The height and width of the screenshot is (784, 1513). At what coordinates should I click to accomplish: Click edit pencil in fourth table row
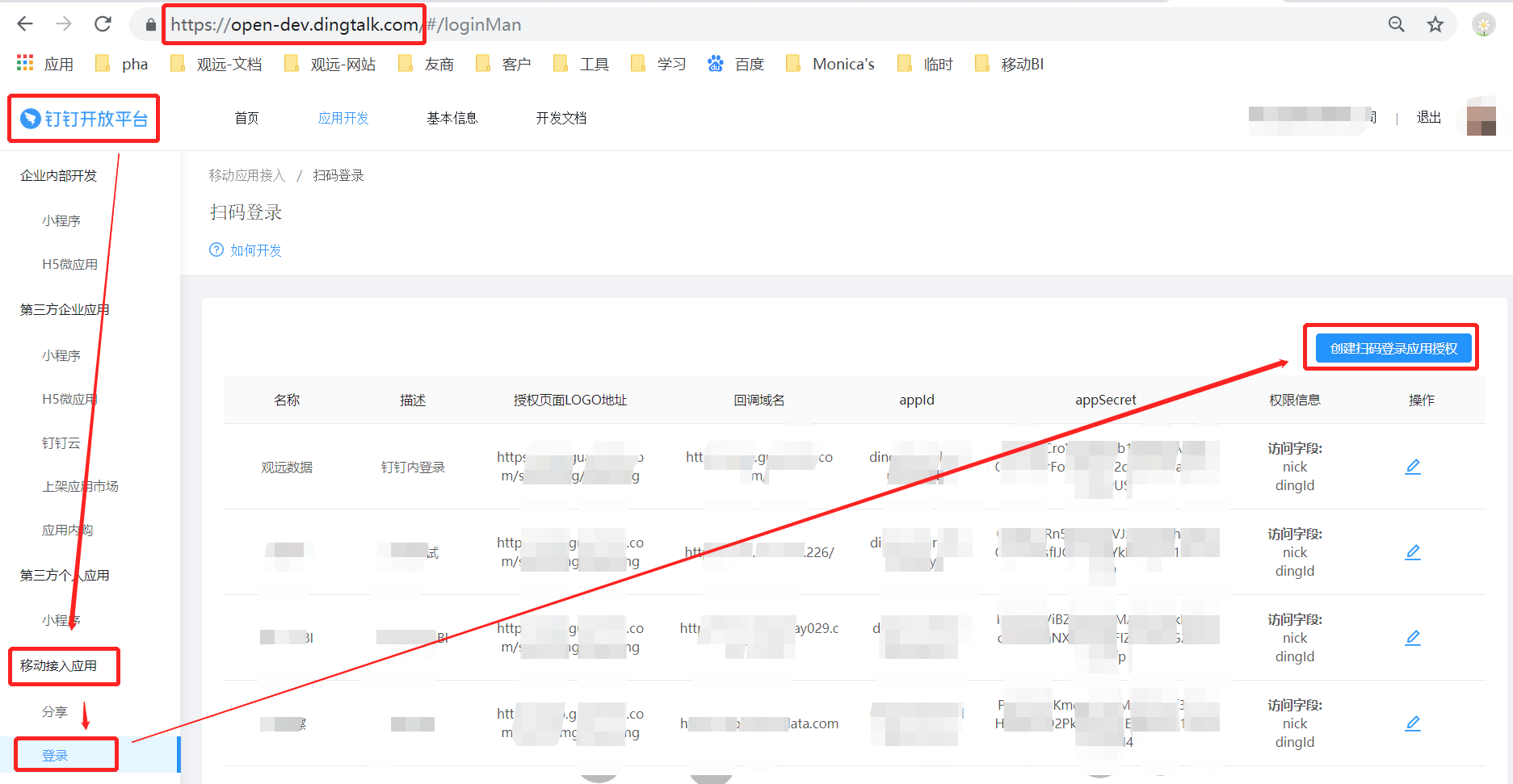[1413, 723]
